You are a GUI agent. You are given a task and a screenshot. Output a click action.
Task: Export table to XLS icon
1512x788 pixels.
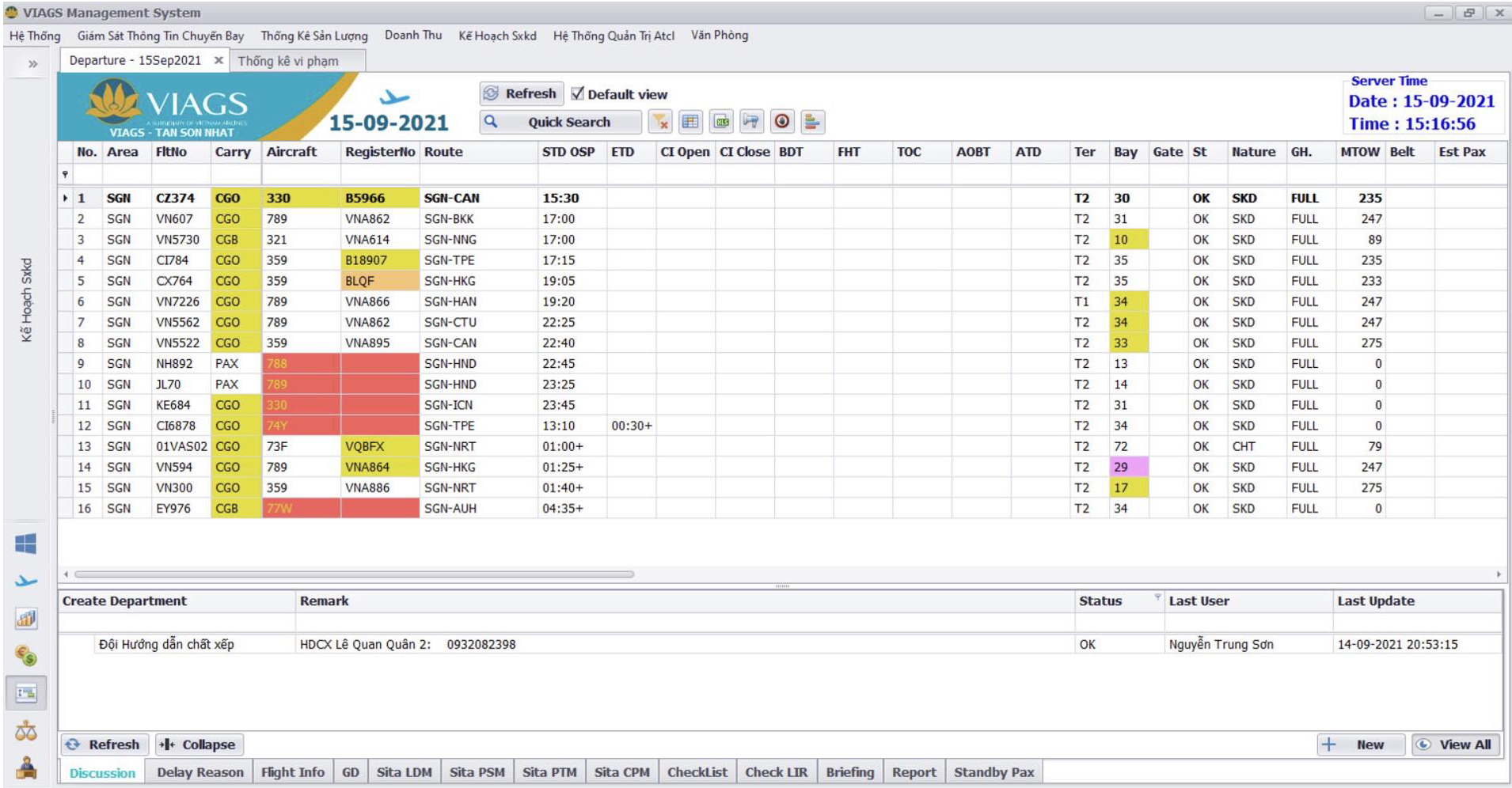[x=721, y=122]
